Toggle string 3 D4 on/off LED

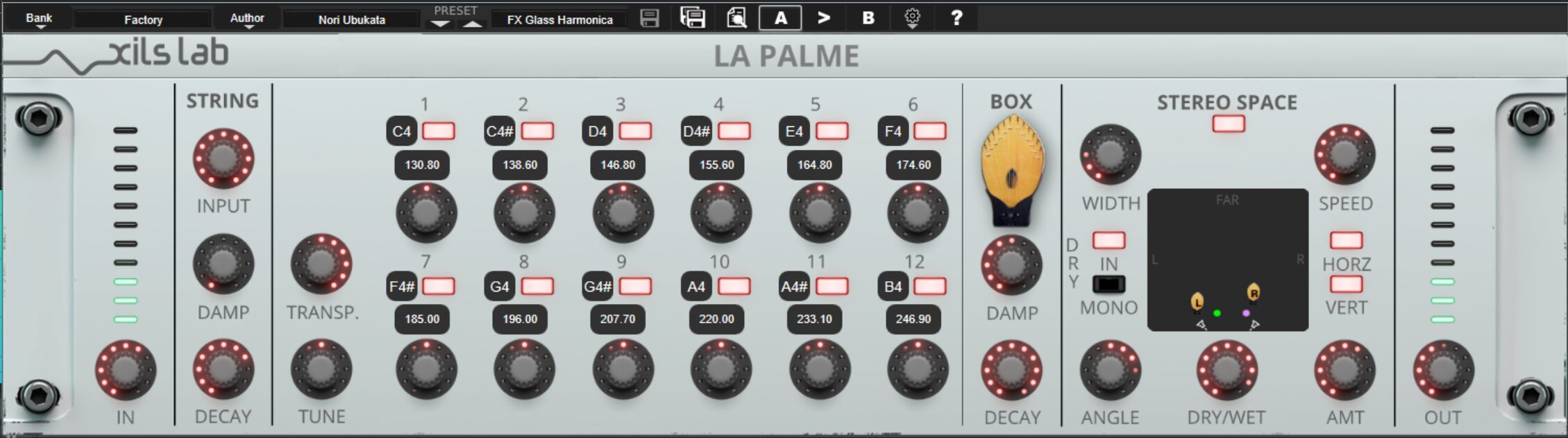[x=635, y=130]
